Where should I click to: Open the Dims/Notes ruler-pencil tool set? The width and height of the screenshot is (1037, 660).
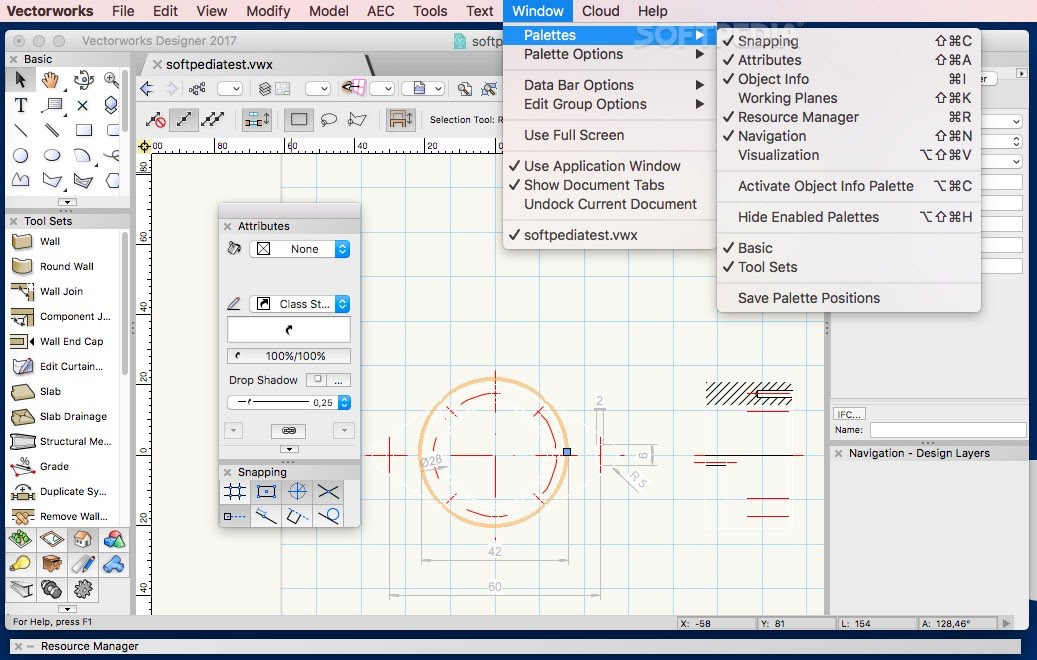(83, 564)
